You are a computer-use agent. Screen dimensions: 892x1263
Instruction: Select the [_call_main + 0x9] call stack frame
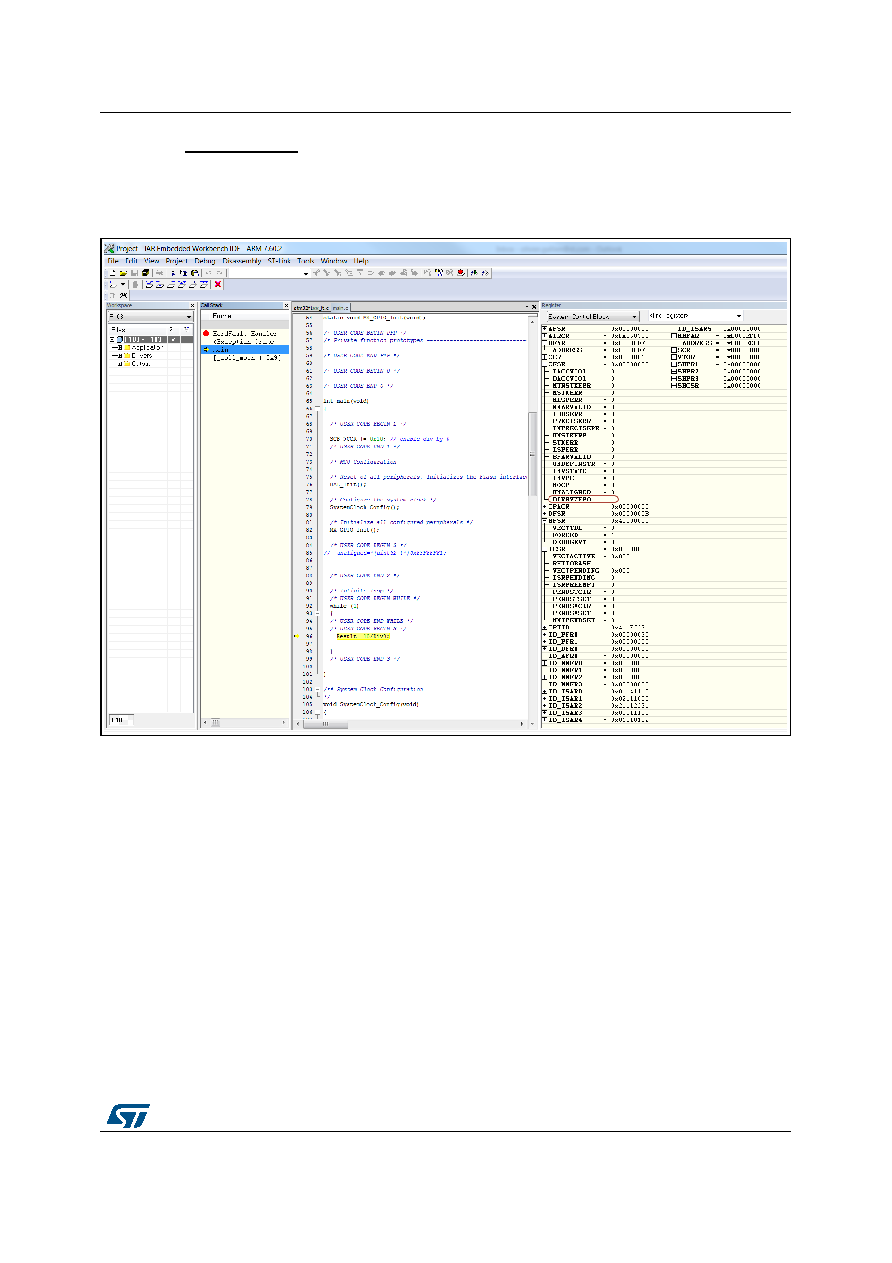(x=245, y=358)
